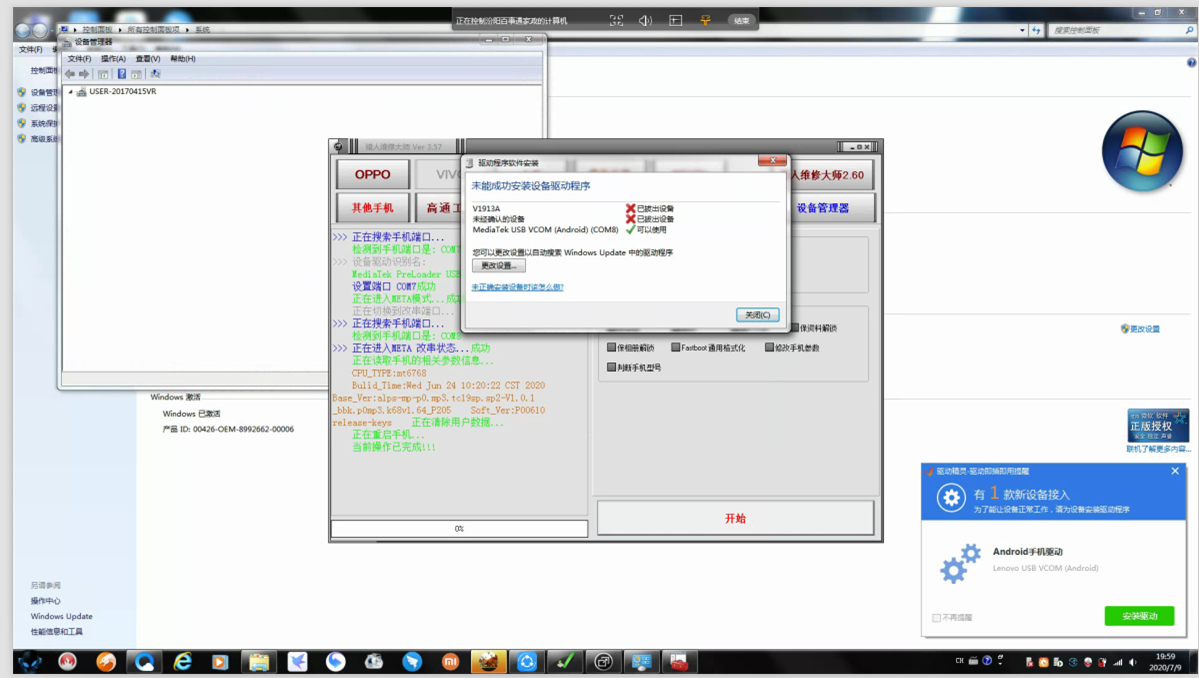Click 系统保护 link in sidebar
This screenshot has height=678, width=1199.
(44, 123)
